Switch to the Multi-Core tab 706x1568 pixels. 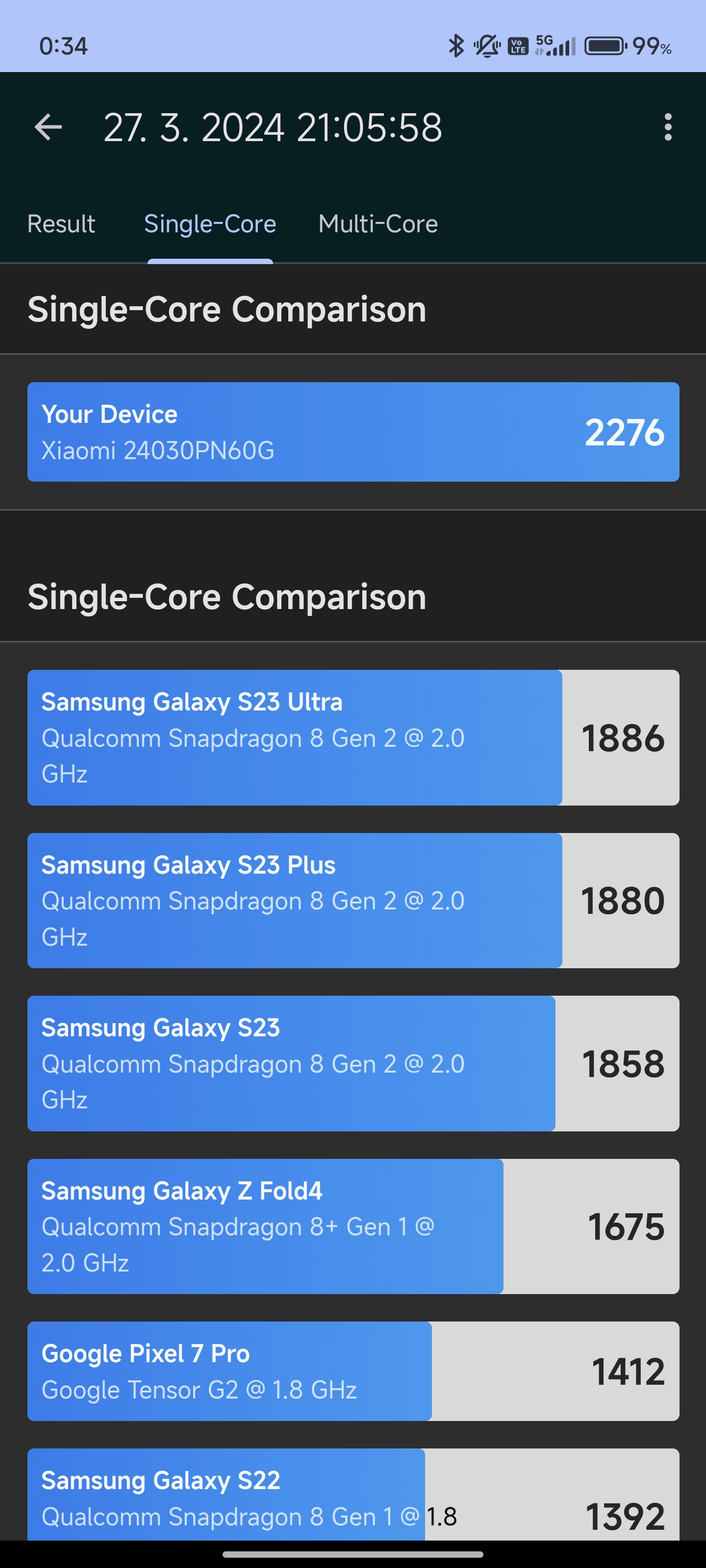pos(378,224)
